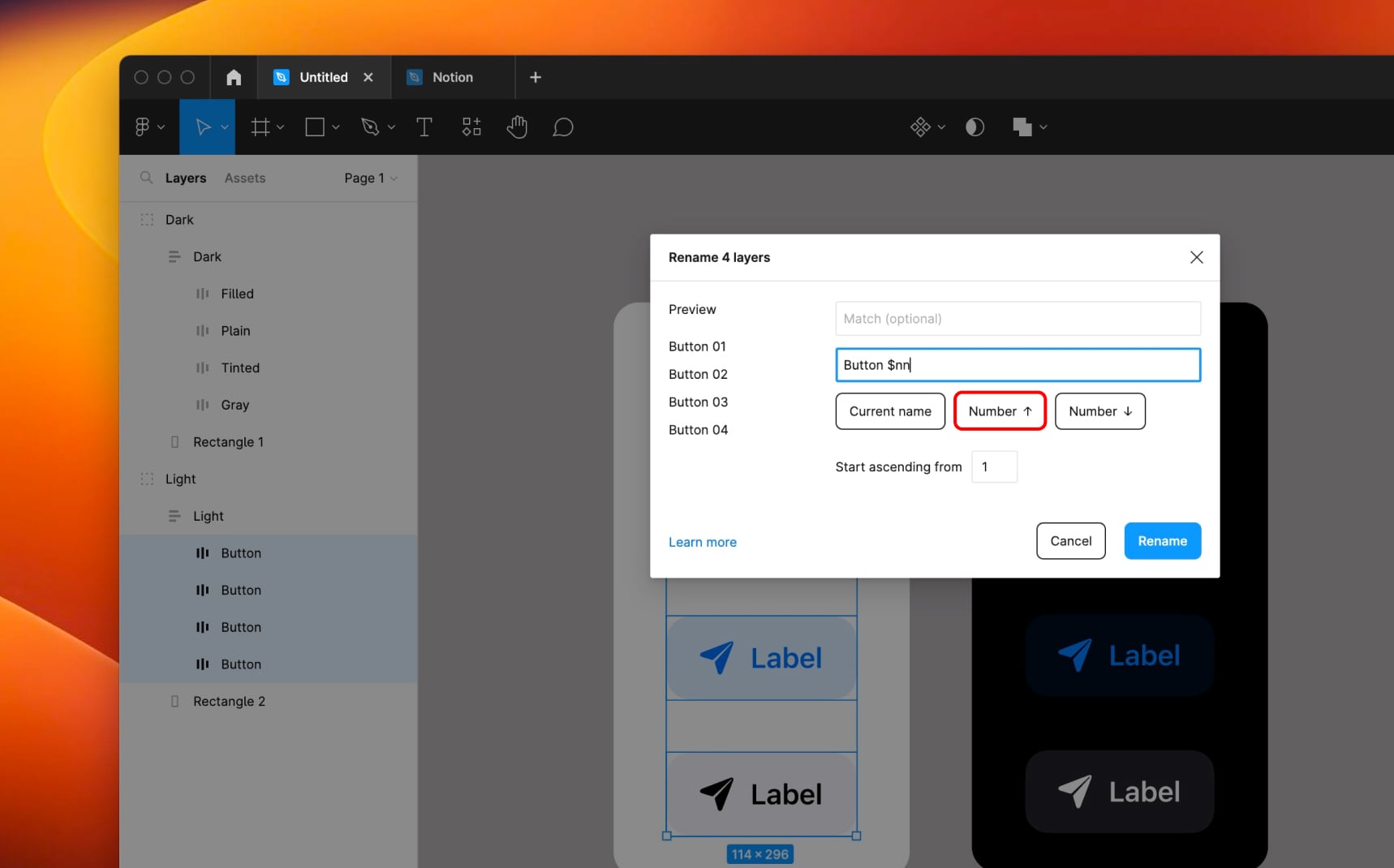Click the Boolean union icon
Screen dimensions: 1394x868
(1022, 127)
